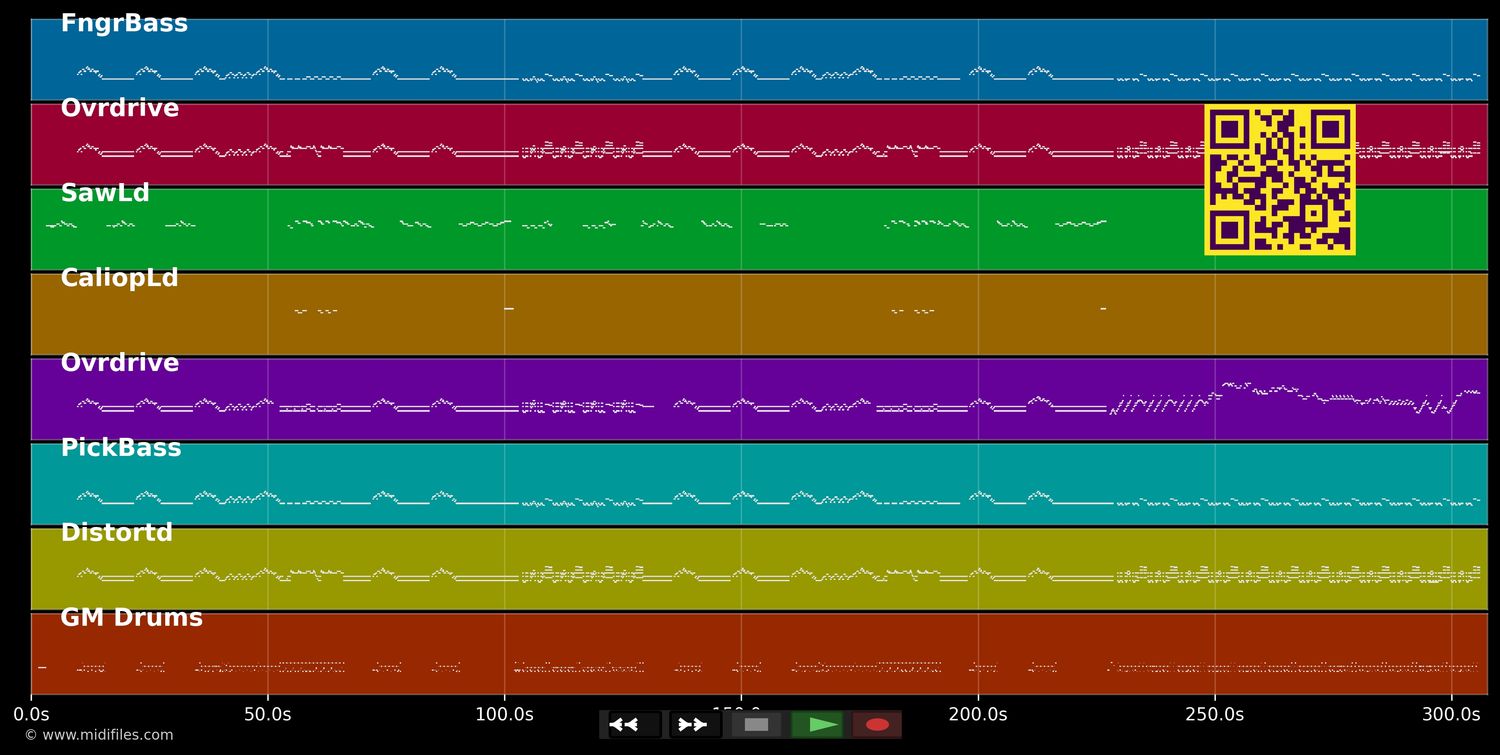Click the QR code overlay

click(1280, 178)
